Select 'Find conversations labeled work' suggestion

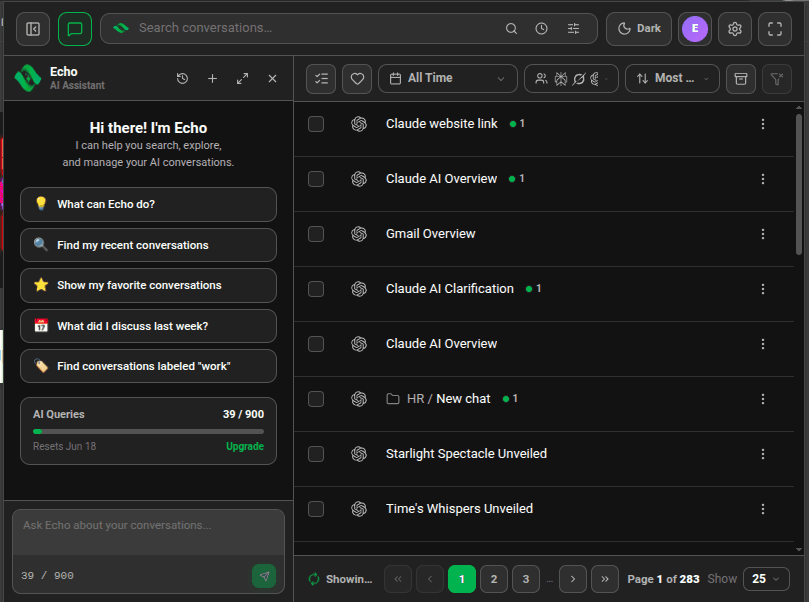[x=148, y=366]
